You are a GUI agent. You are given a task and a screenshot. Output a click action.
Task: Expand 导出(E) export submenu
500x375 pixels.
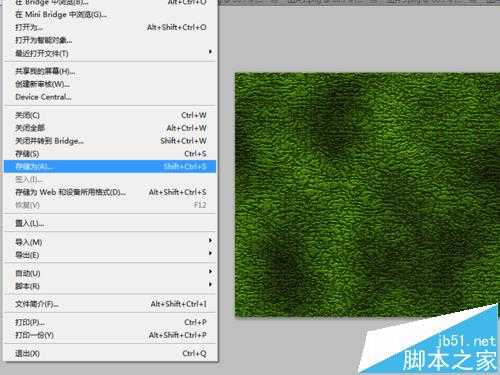coord(110,255)
